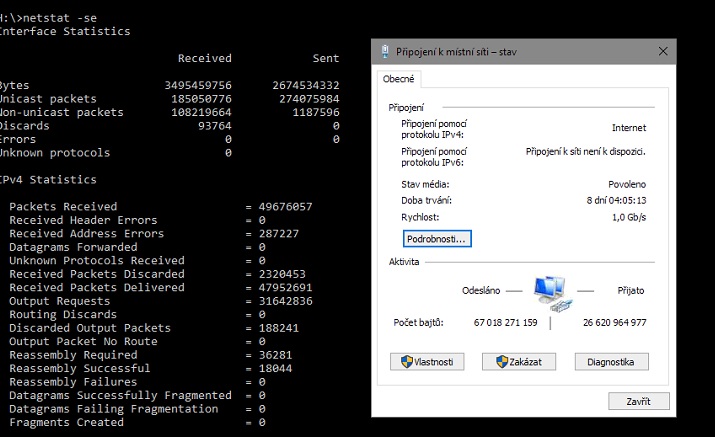Click the 'Odesláno' label in Aktivita

point(481,291)
